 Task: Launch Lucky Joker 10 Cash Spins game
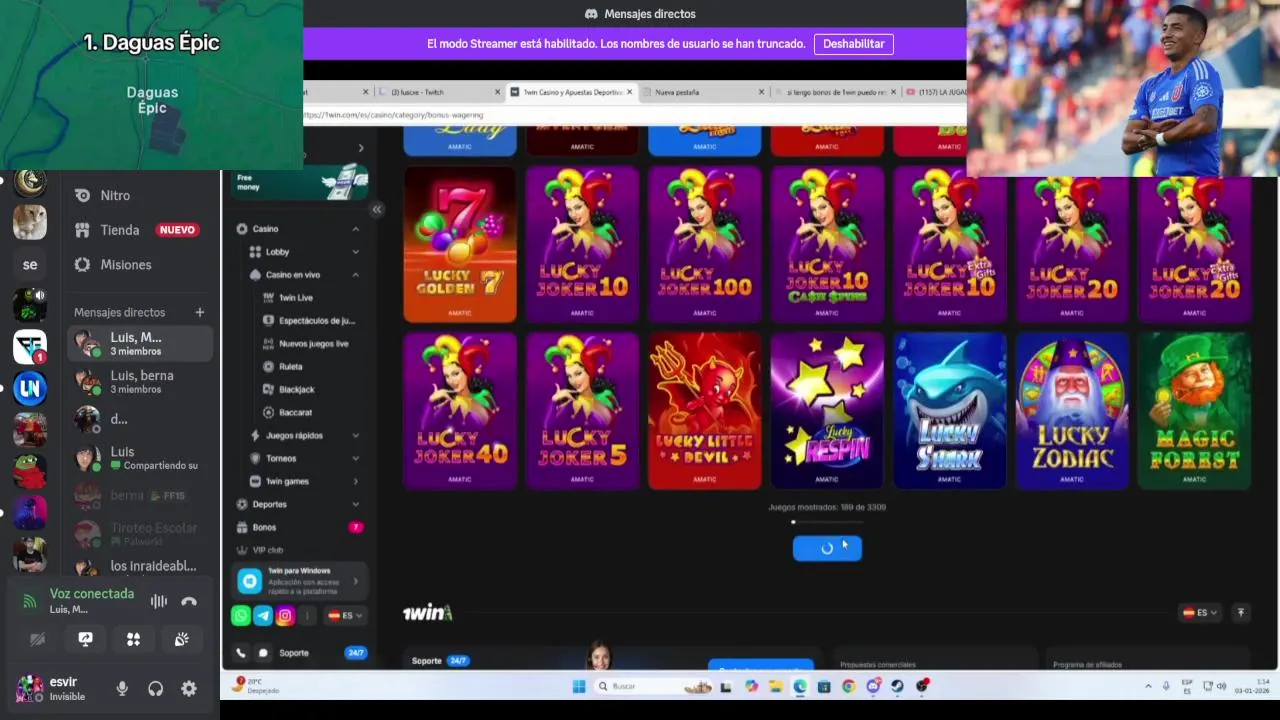click(827, 244)
